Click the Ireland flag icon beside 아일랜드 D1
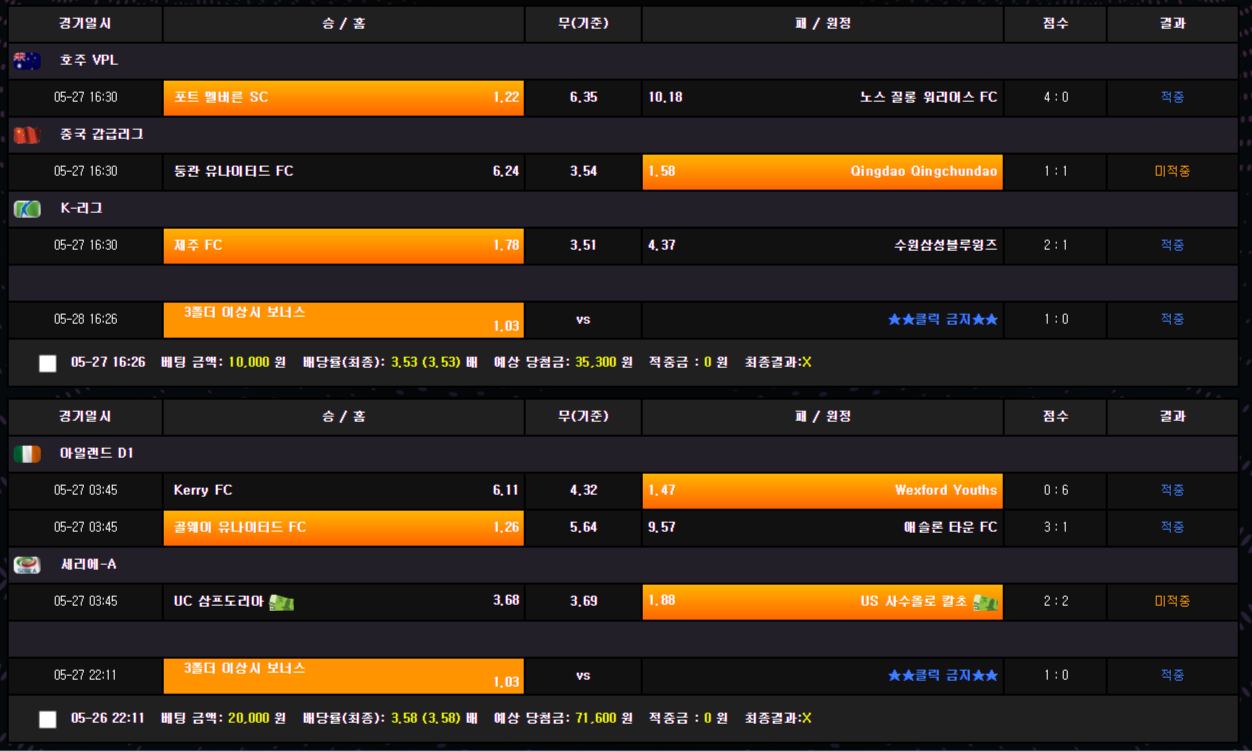1252x752 pixels. pos(27,454)
